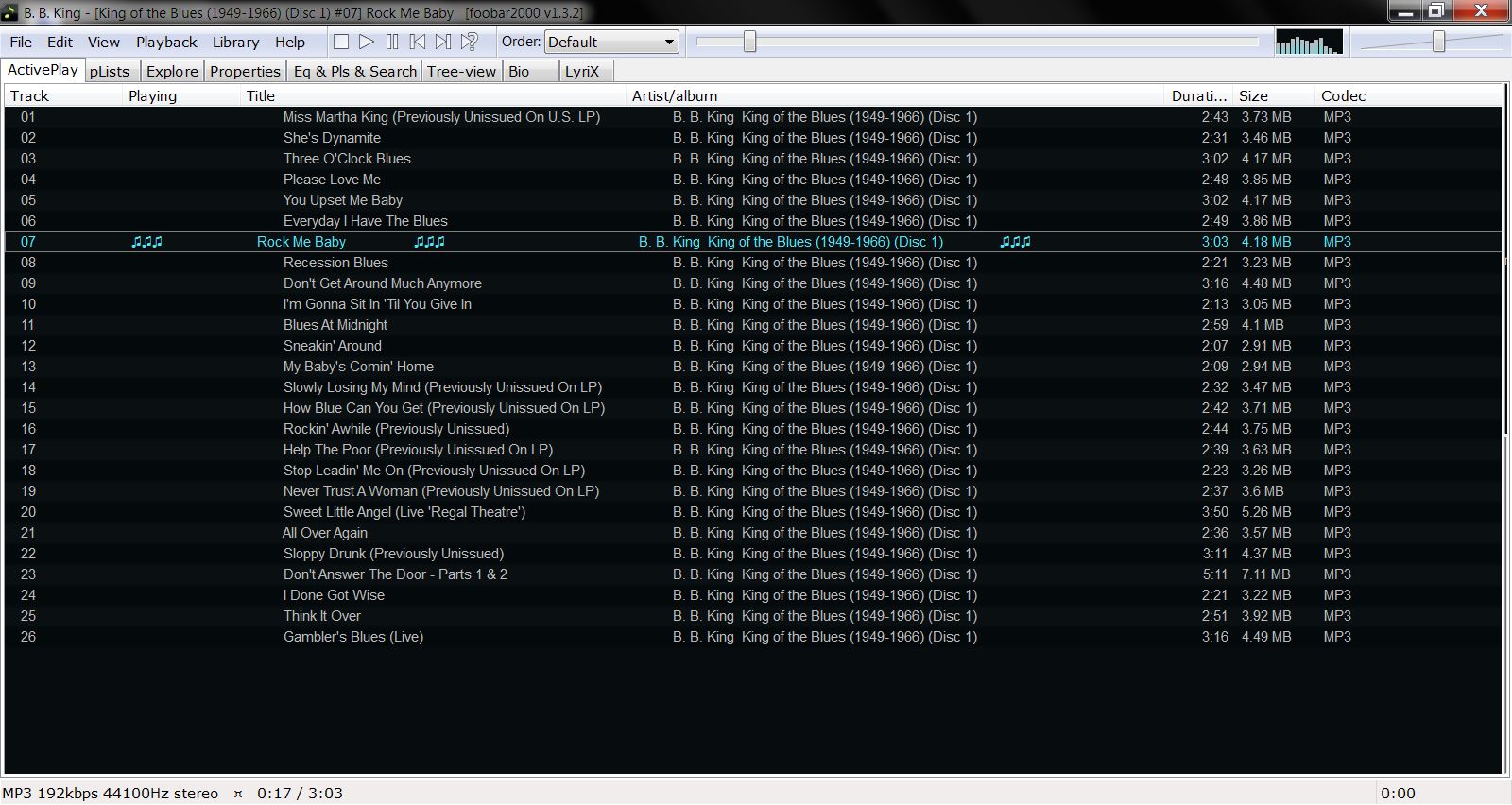Play a random track button
This screenshot has width=1512, height=805.
(469, 42)
